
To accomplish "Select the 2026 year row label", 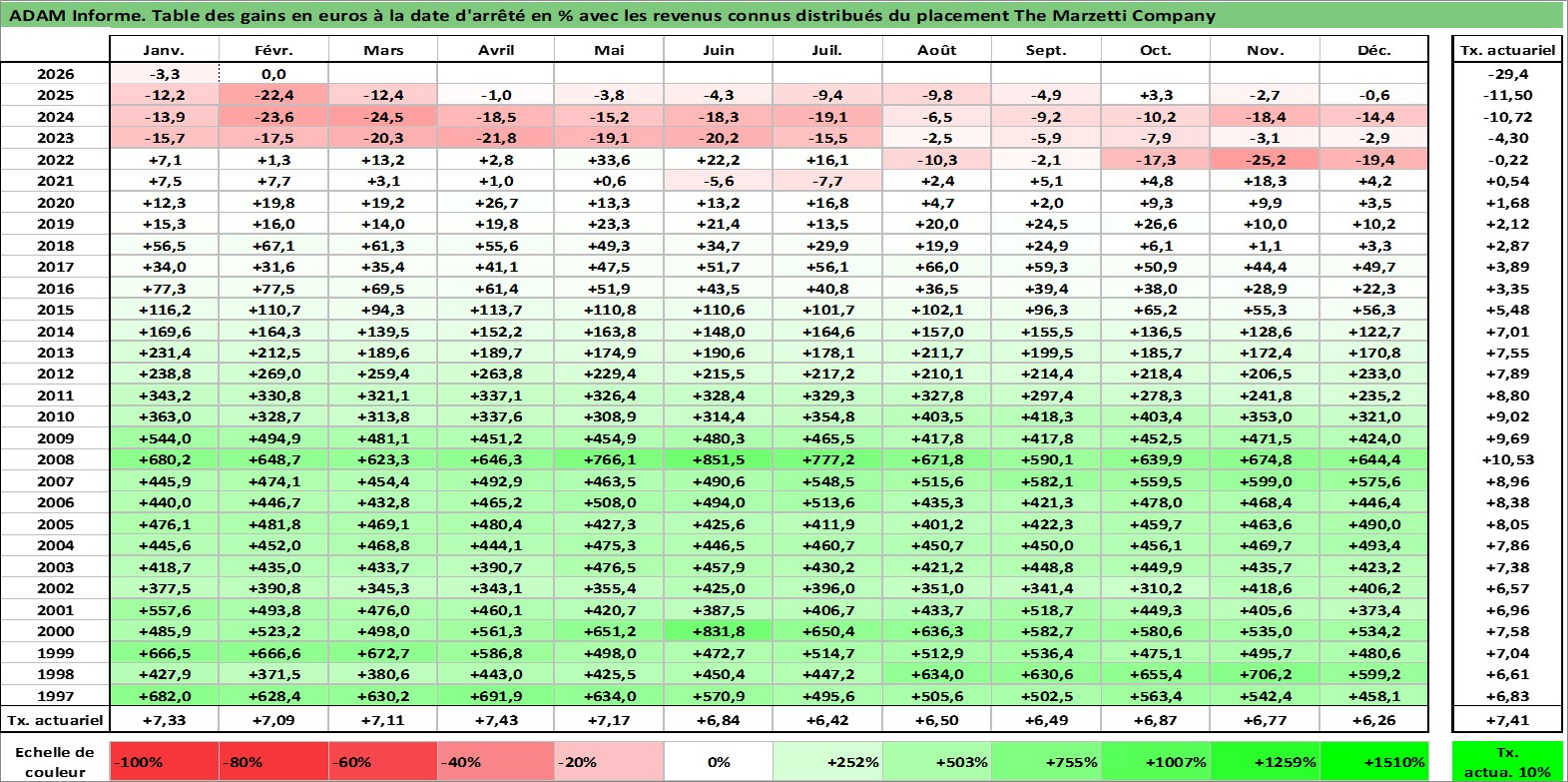I will [55, 74].
